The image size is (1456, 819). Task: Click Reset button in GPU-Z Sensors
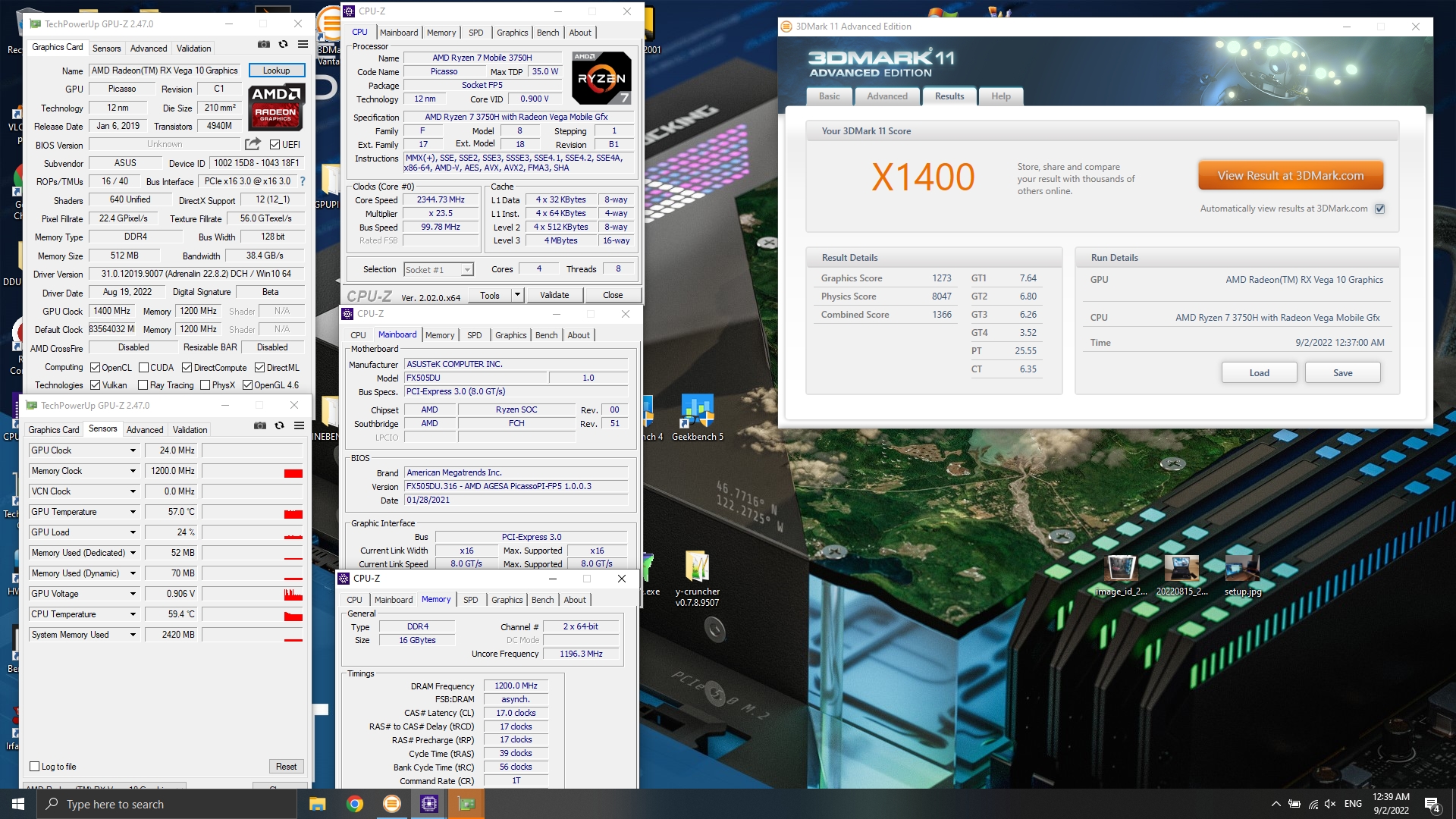[x=286, y=767]
